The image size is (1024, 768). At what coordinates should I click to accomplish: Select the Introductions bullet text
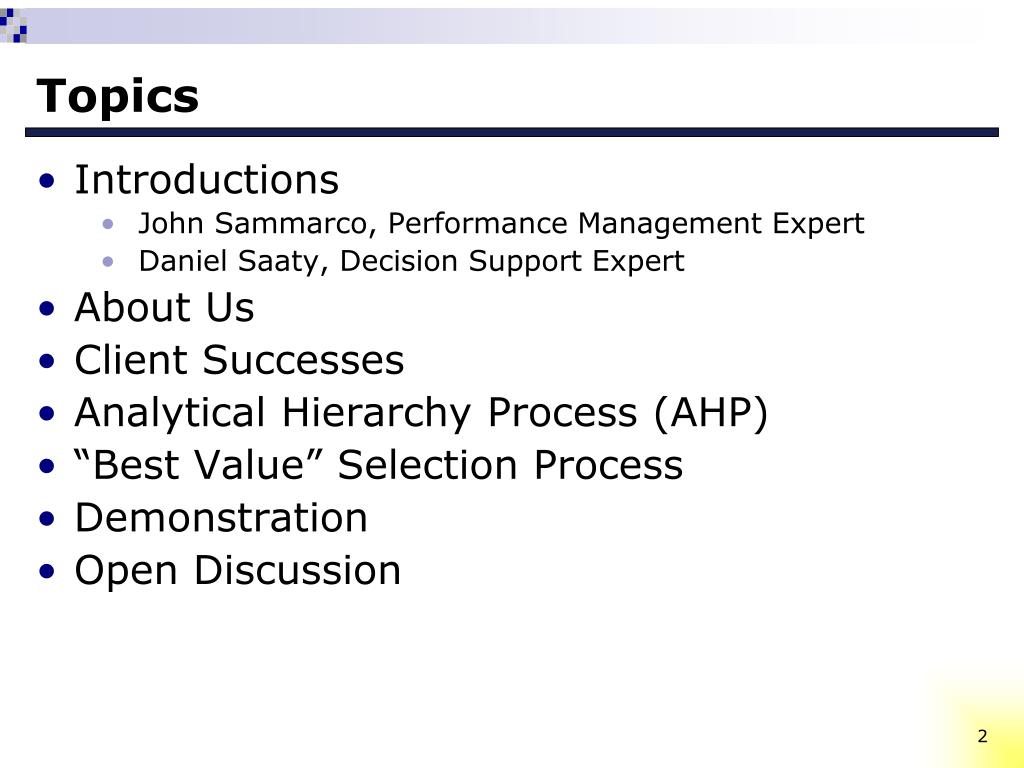tap(206, 180)
